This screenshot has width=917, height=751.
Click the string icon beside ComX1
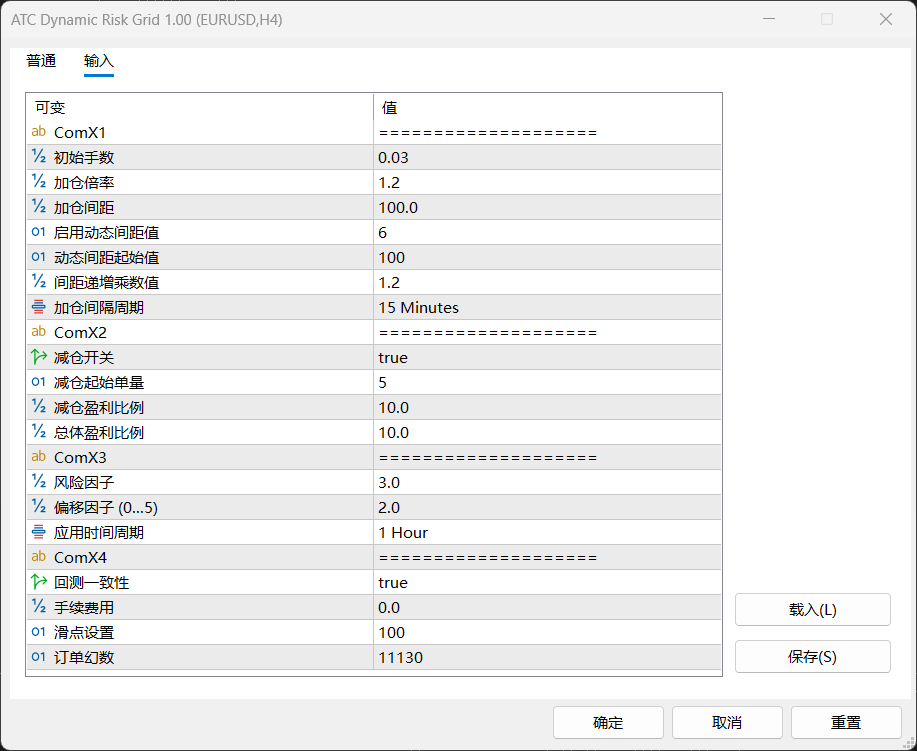click(39, 132)
